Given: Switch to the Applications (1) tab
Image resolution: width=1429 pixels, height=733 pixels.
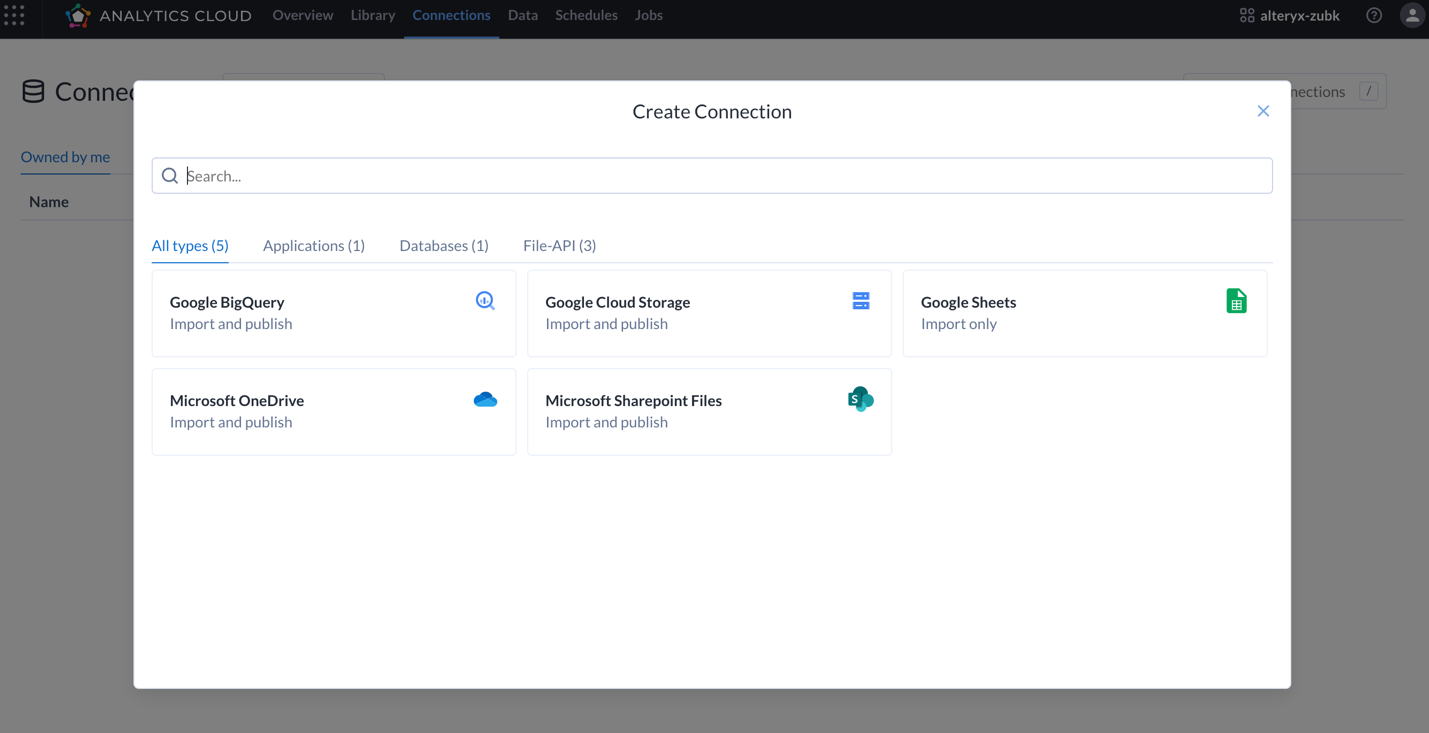Looking at the screenshot, I should [313, 245].
